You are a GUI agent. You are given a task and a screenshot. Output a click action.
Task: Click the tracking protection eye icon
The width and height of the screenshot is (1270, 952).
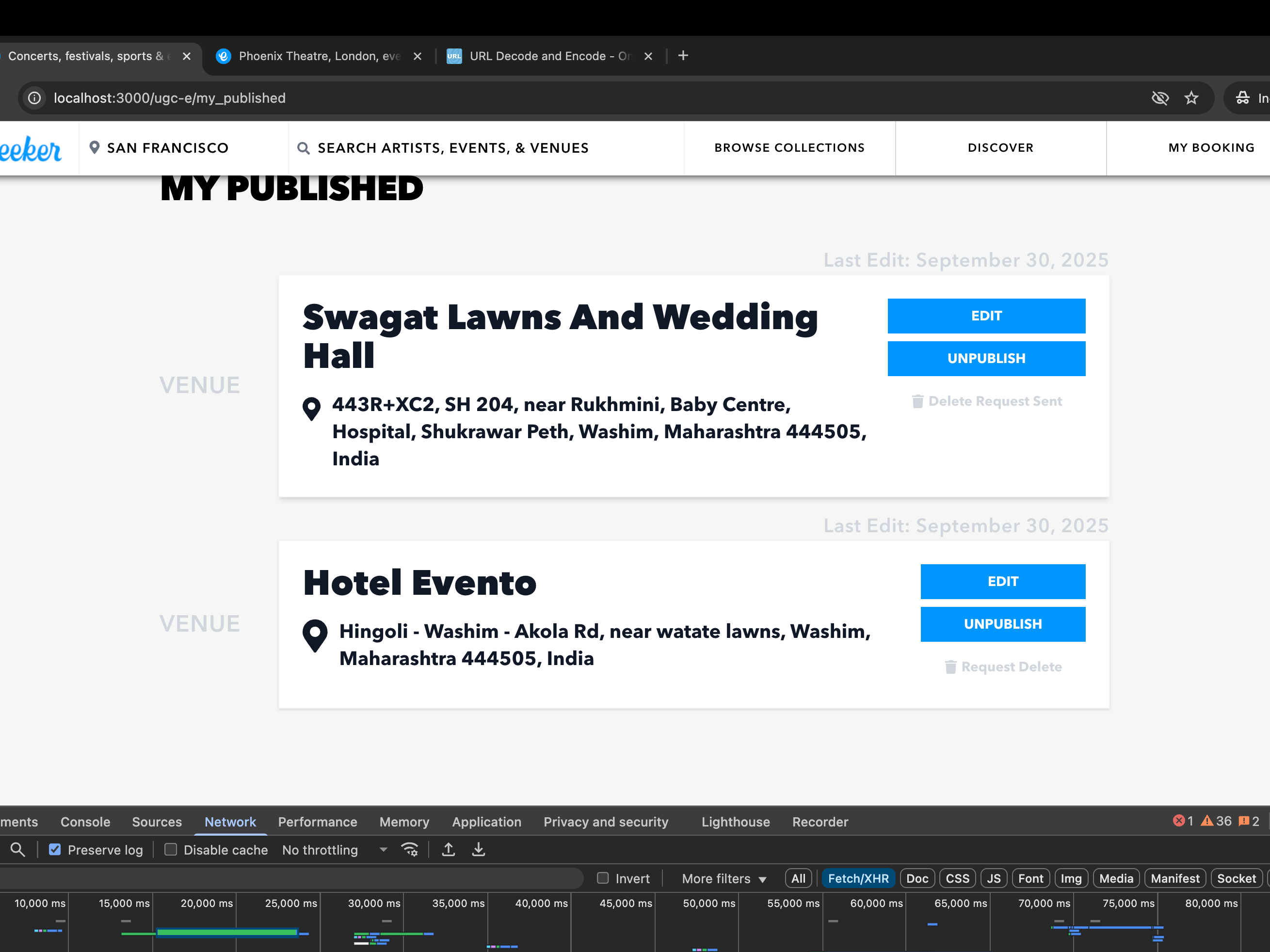(x=1160, y=98)
